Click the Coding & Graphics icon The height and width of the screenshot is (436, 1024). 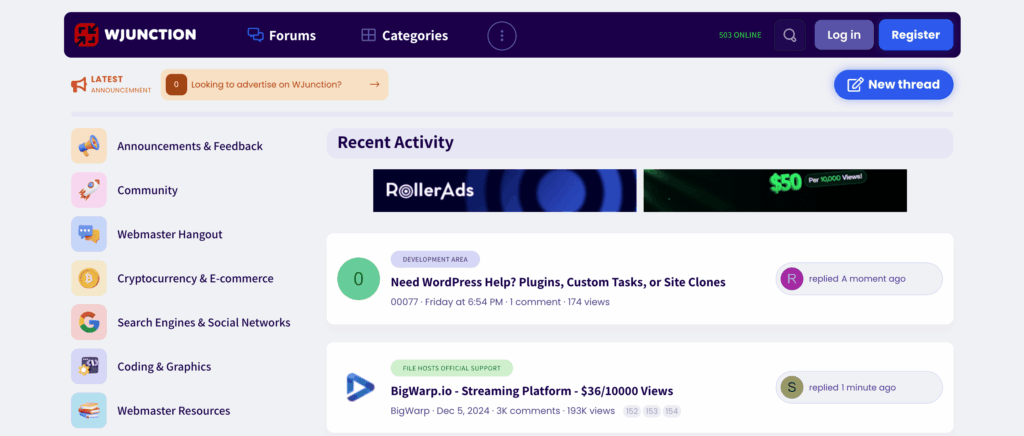(89, 366)
